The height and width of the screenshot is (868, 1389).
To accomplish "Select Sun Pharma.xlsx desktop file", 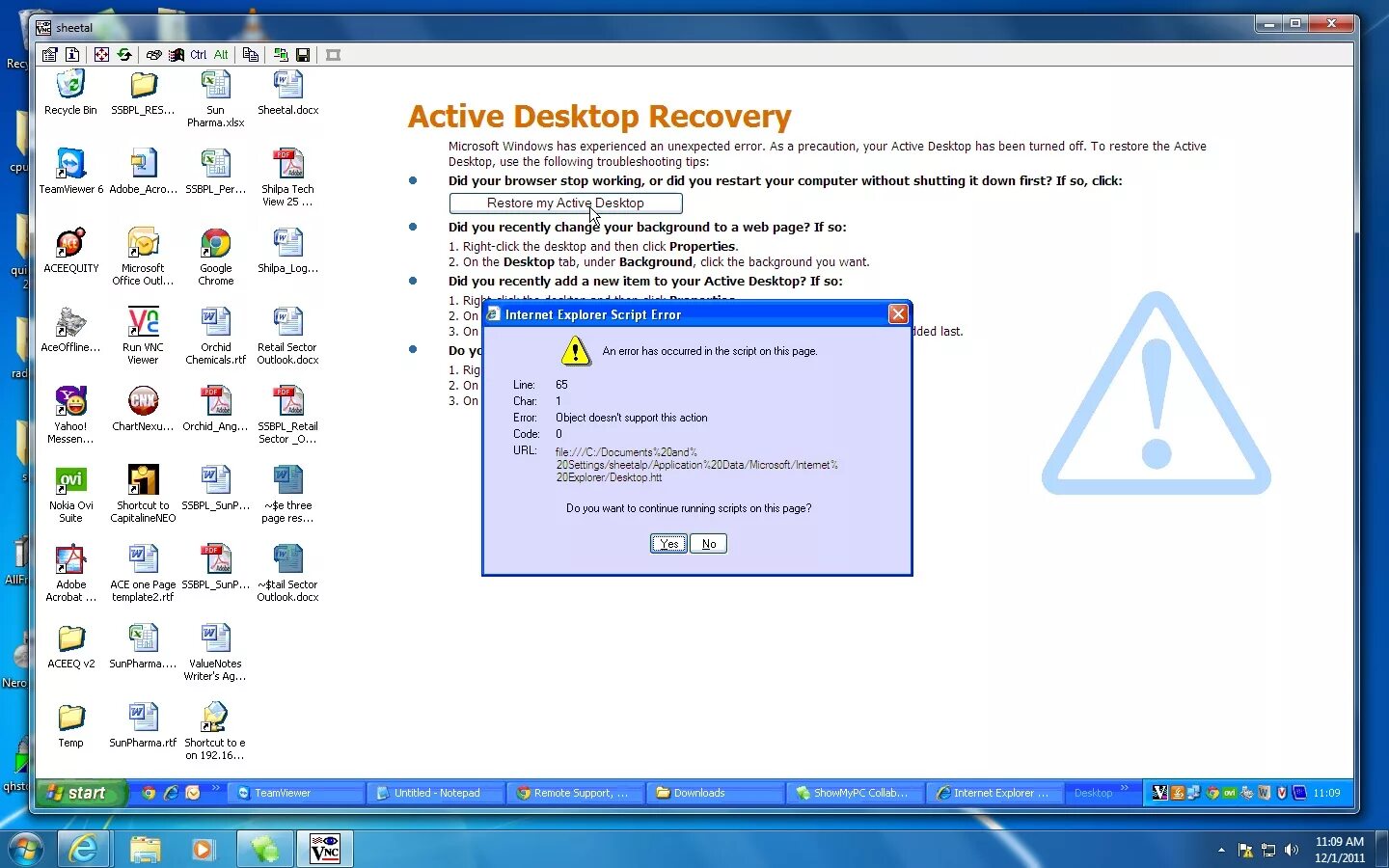I will pyautogui.click(x=215, y=98).
